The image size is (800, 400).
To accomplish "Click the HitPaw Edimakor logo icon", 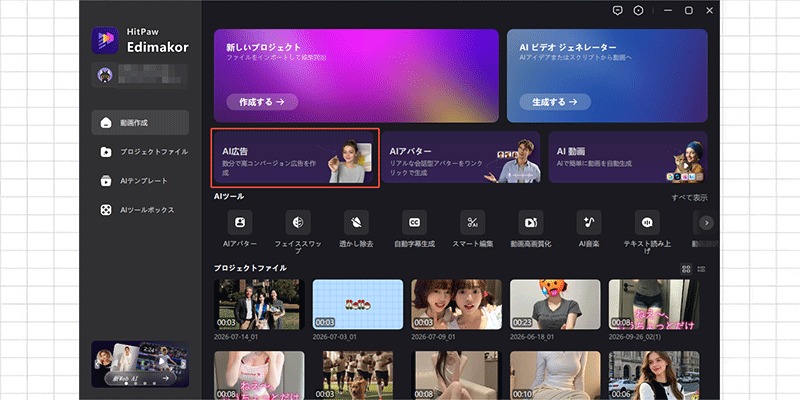I will point(105,40).
